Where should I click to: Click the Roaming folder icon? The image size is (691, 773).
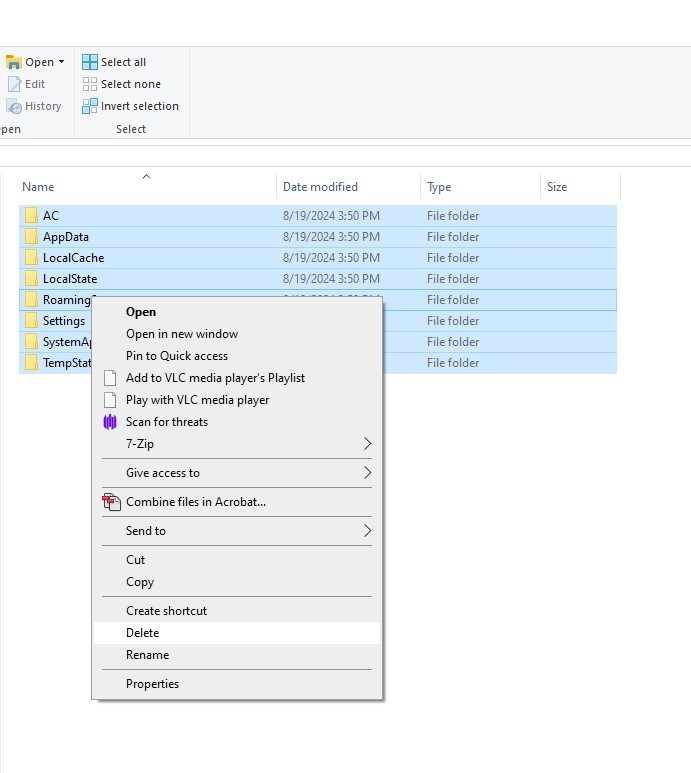tap(31, 300)
